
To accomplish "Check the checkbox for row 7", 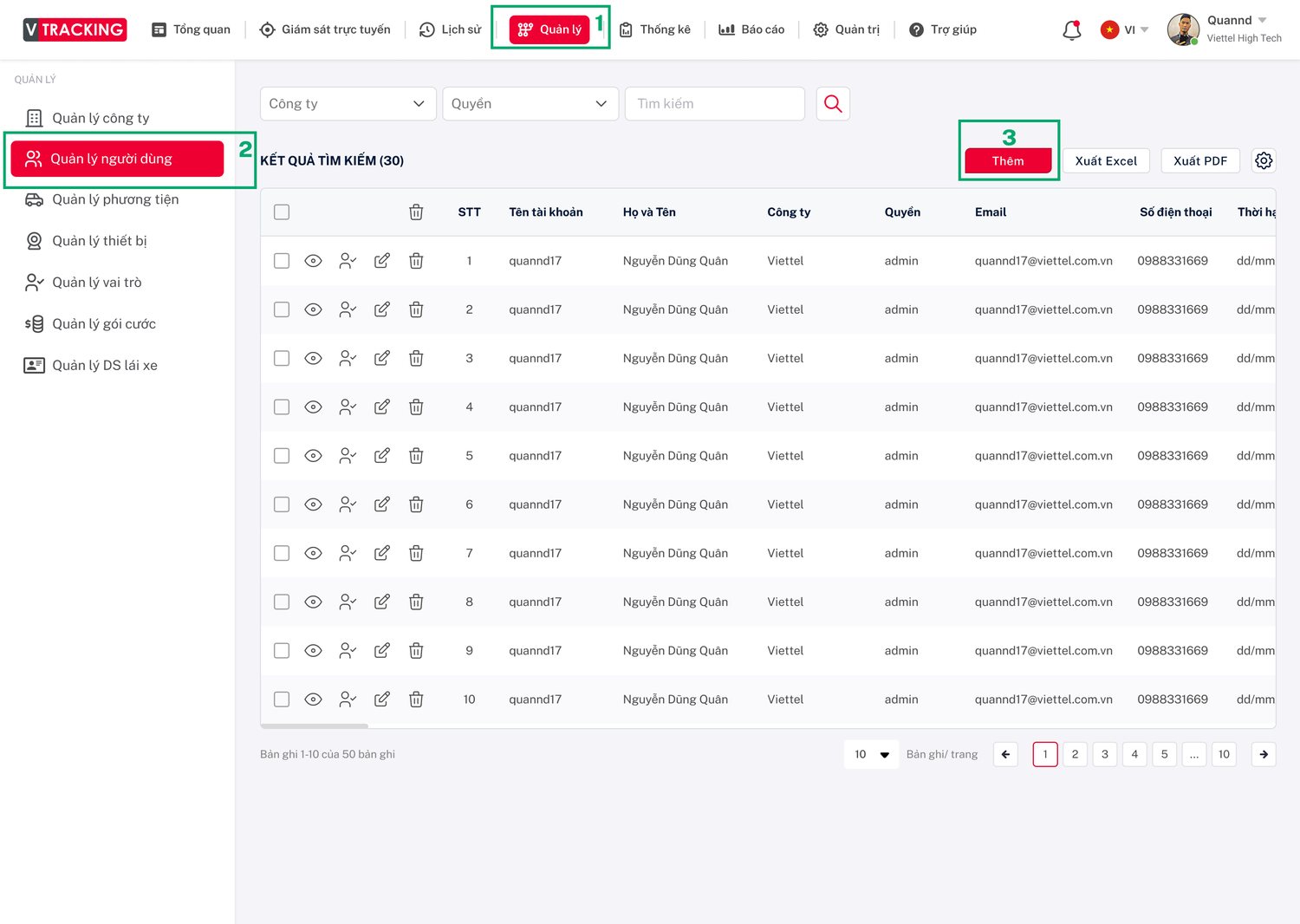I will (282, 553).
